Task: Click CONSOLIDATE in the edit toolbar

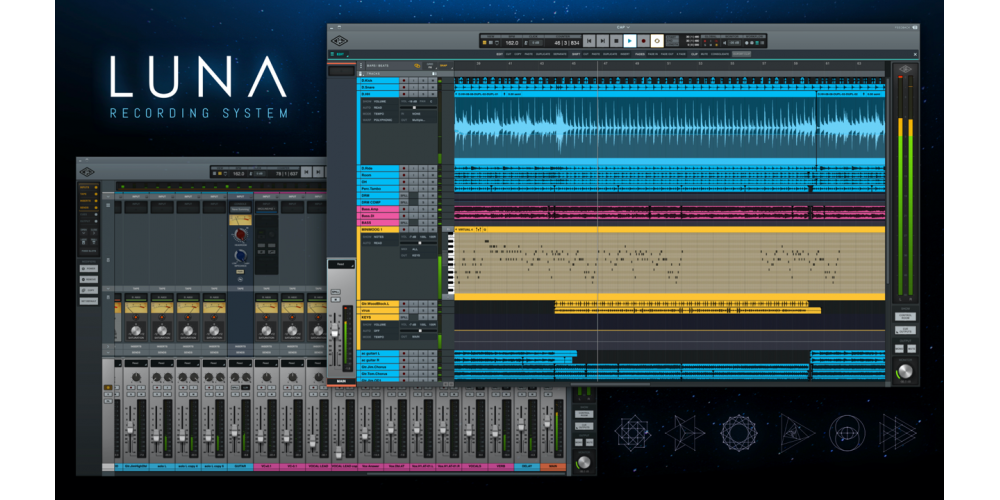Action: [719, 54]
